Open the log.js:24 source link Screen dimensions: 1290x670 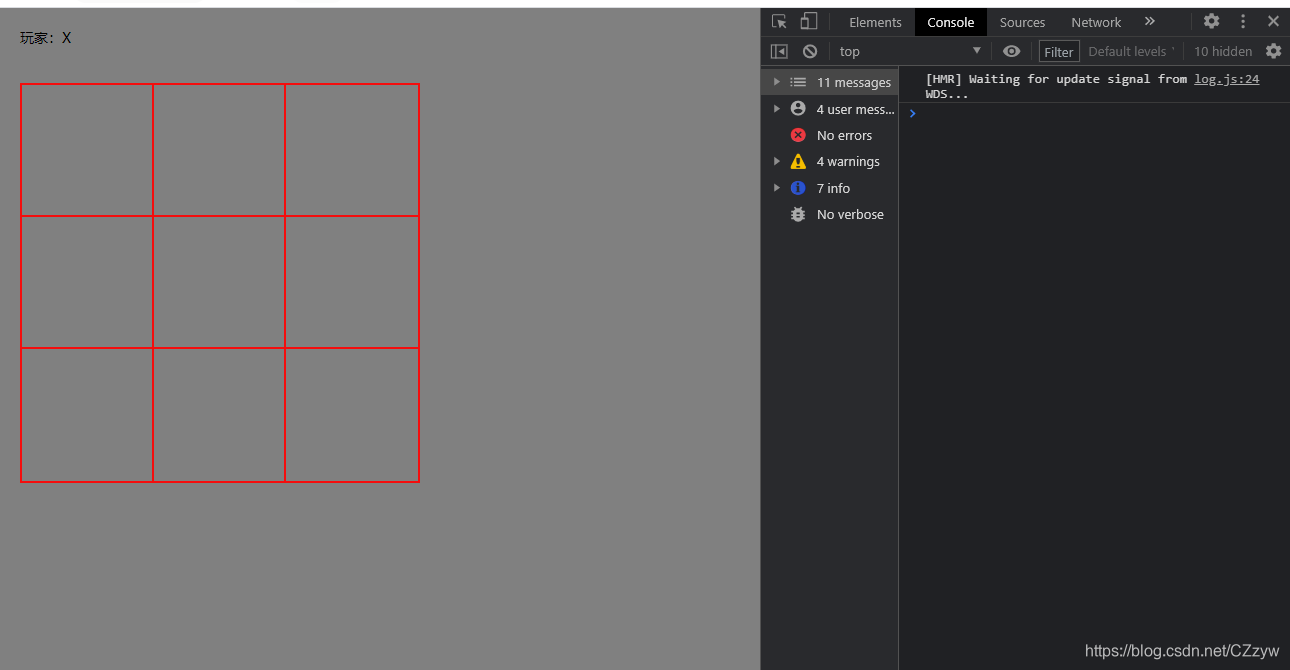(1226, 79)
